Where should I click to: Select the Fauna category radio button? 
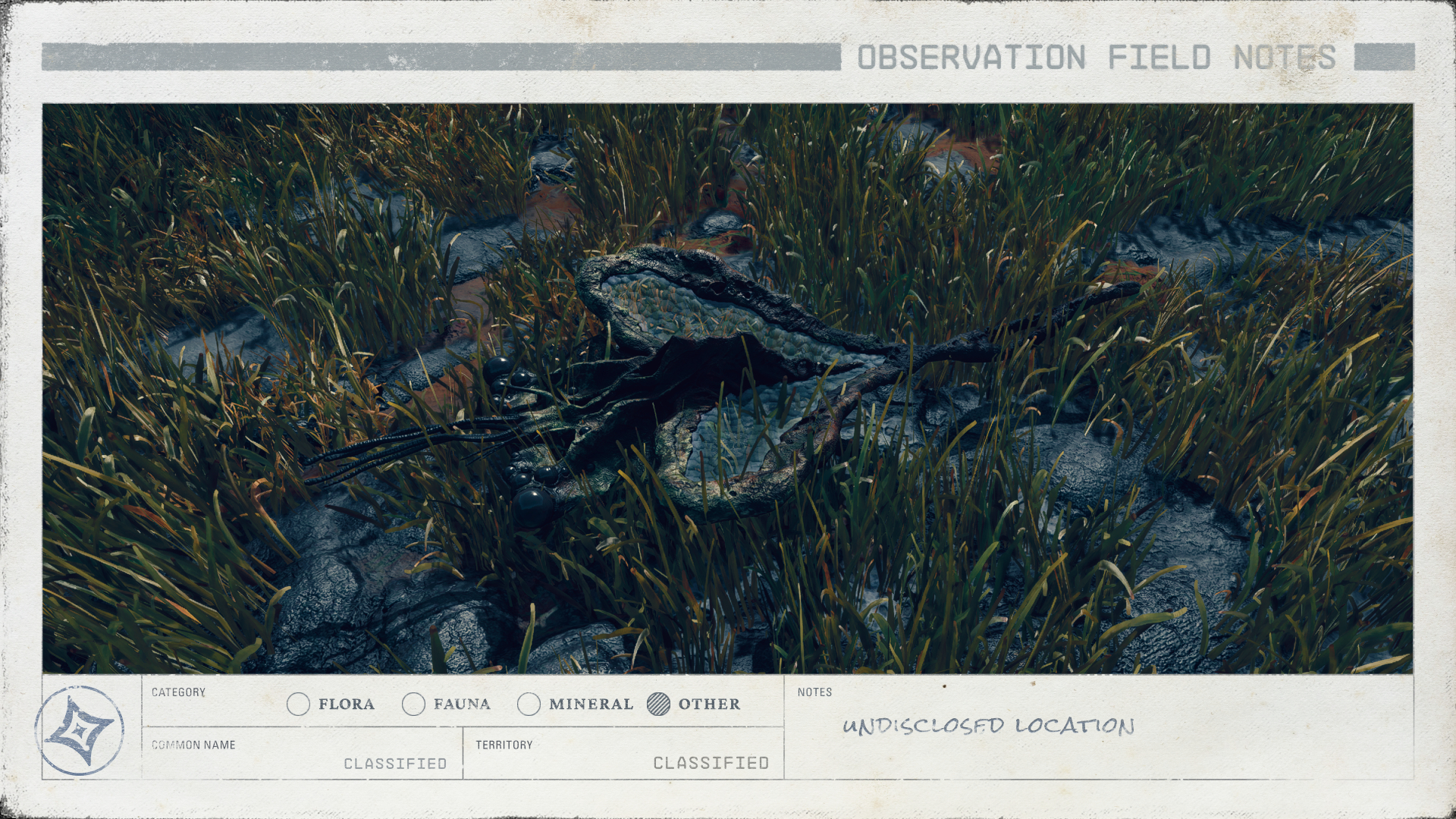413,704
